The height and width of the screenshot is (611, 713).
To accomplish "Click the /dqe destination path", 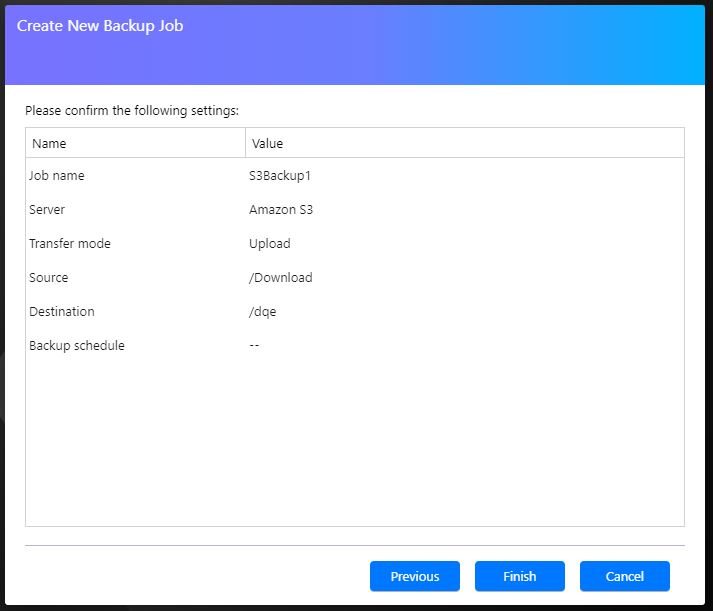I will [262, 312].
